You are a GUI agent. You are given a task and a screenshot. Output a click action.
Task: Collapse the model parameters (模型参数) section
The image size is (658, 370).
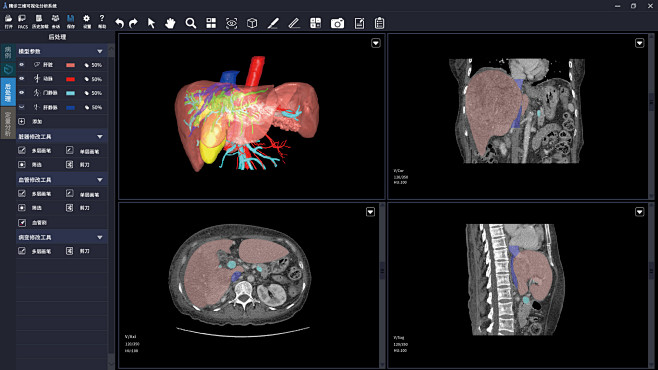[x=100, y=51]
